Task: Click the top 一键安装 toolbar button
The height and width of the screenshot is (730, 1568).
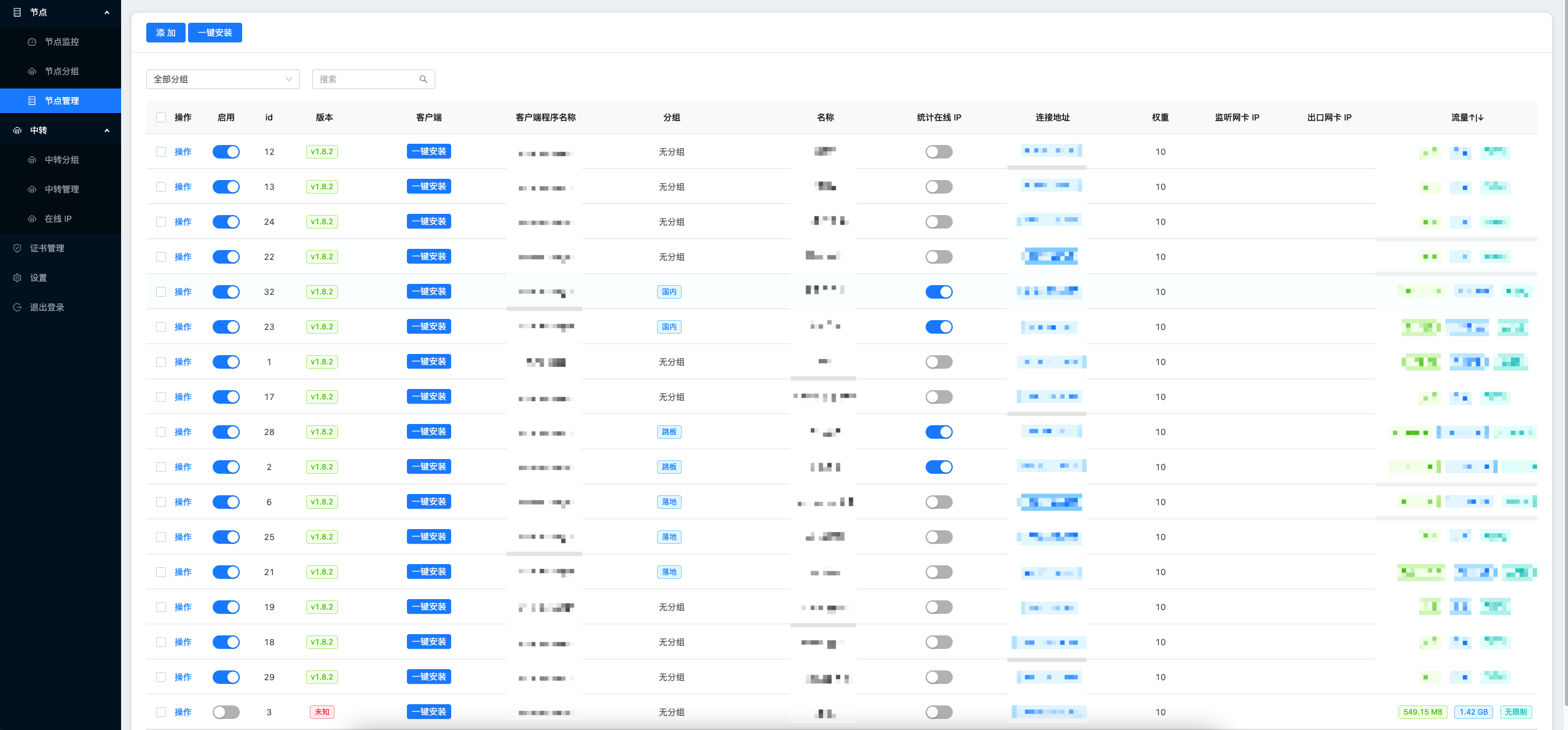Action: point(215,33)
